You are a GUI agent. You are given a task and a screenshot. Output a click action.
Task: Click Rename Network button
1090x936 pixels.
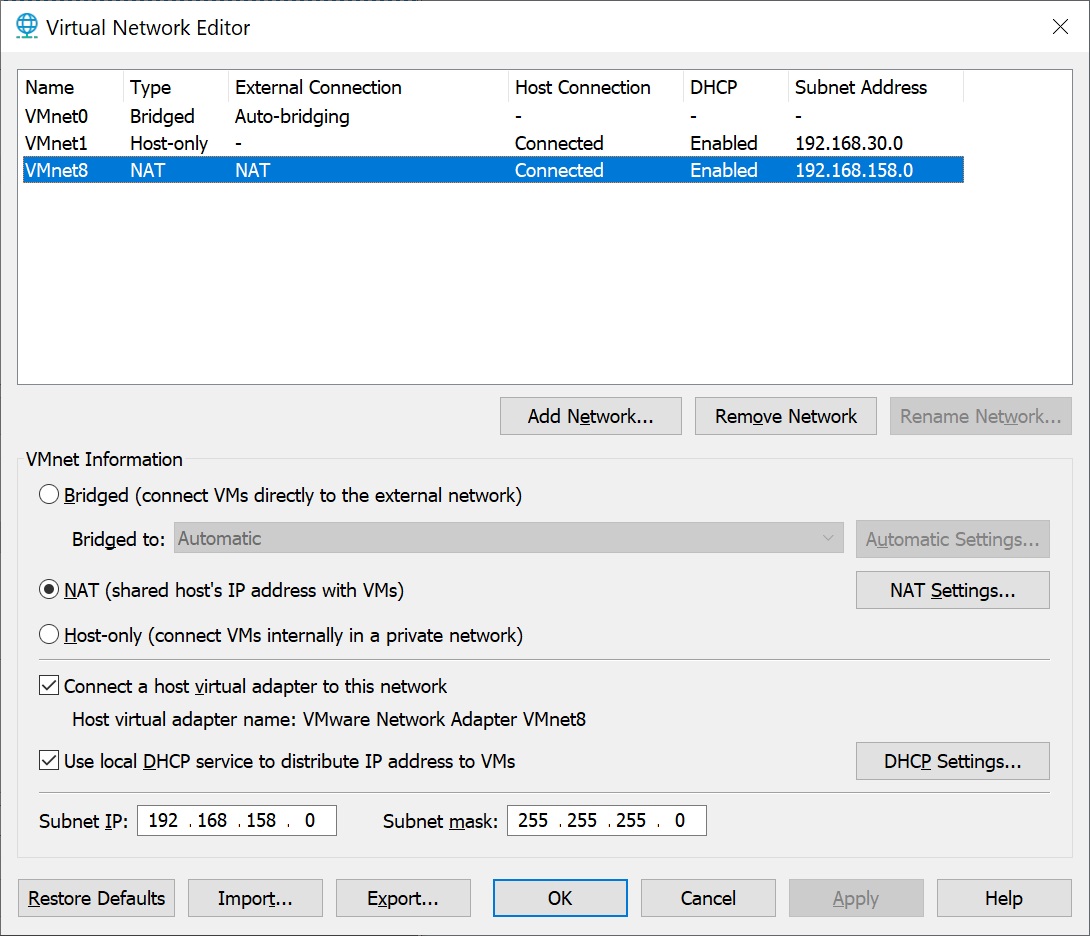(981, 416)
